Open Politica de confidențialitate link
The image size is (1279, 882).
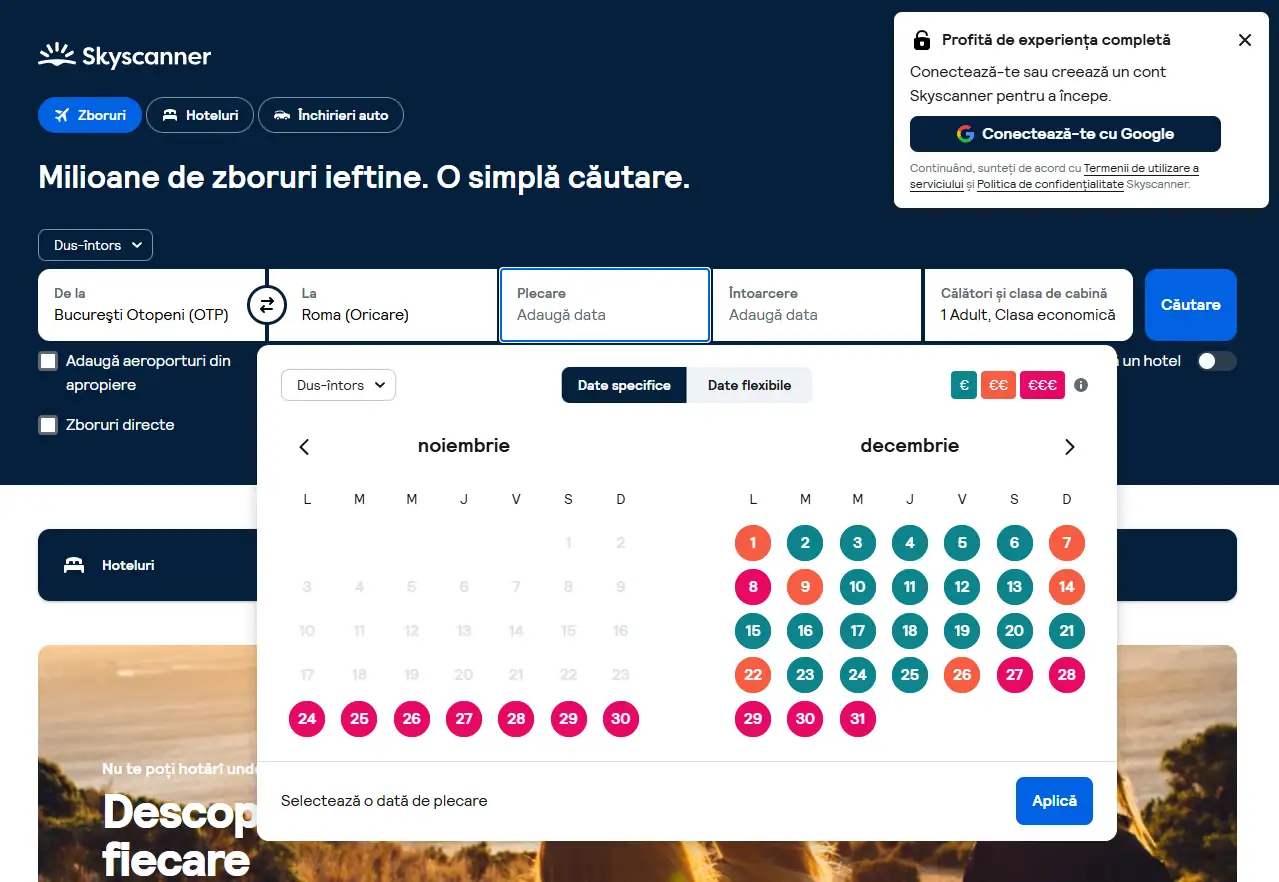[1050, 184]
